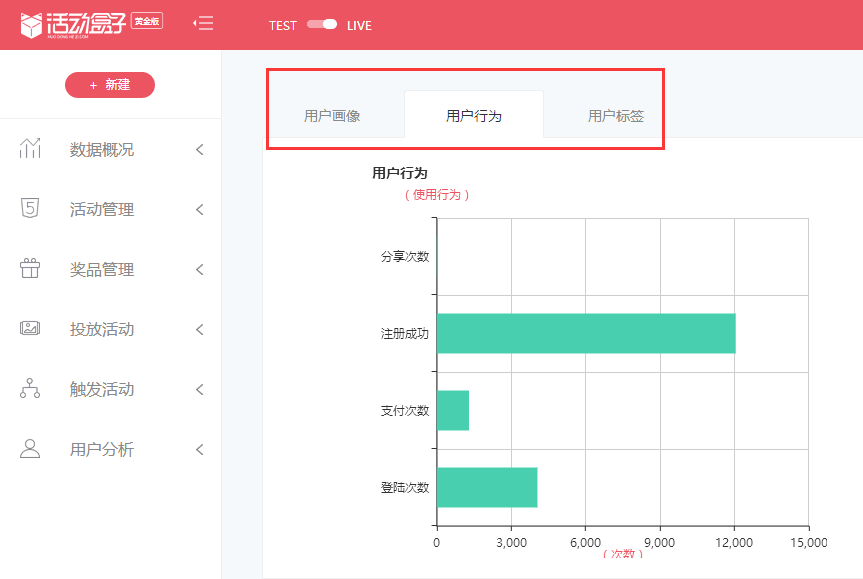The height and width of the screenshot is (579, 863).
Task: Click the 活动盒子 logo
Action: pyautogui.click(x=90, y=24)
